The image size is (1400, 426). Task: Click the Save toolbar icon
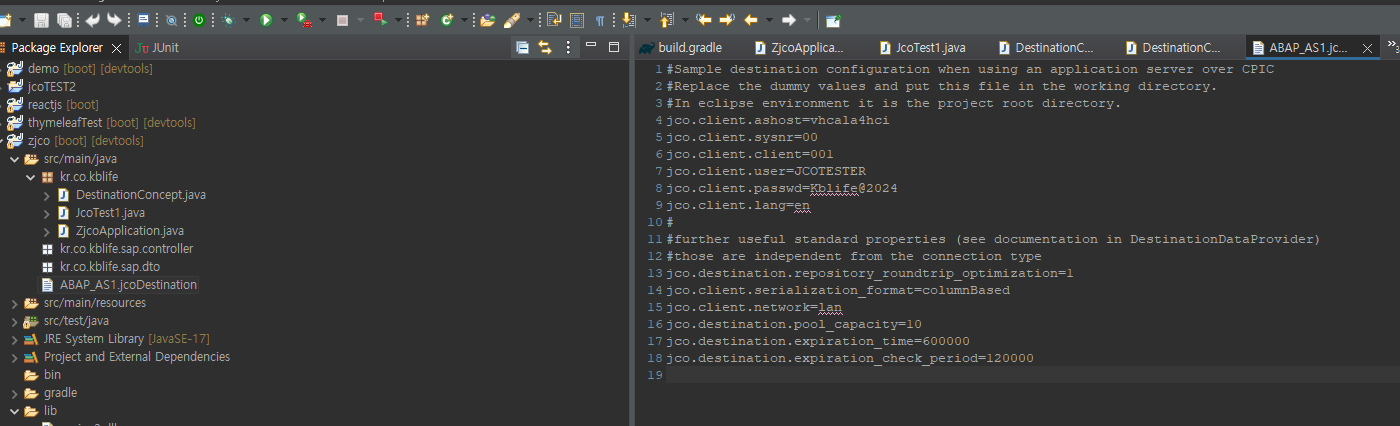[x=41, y=20]
